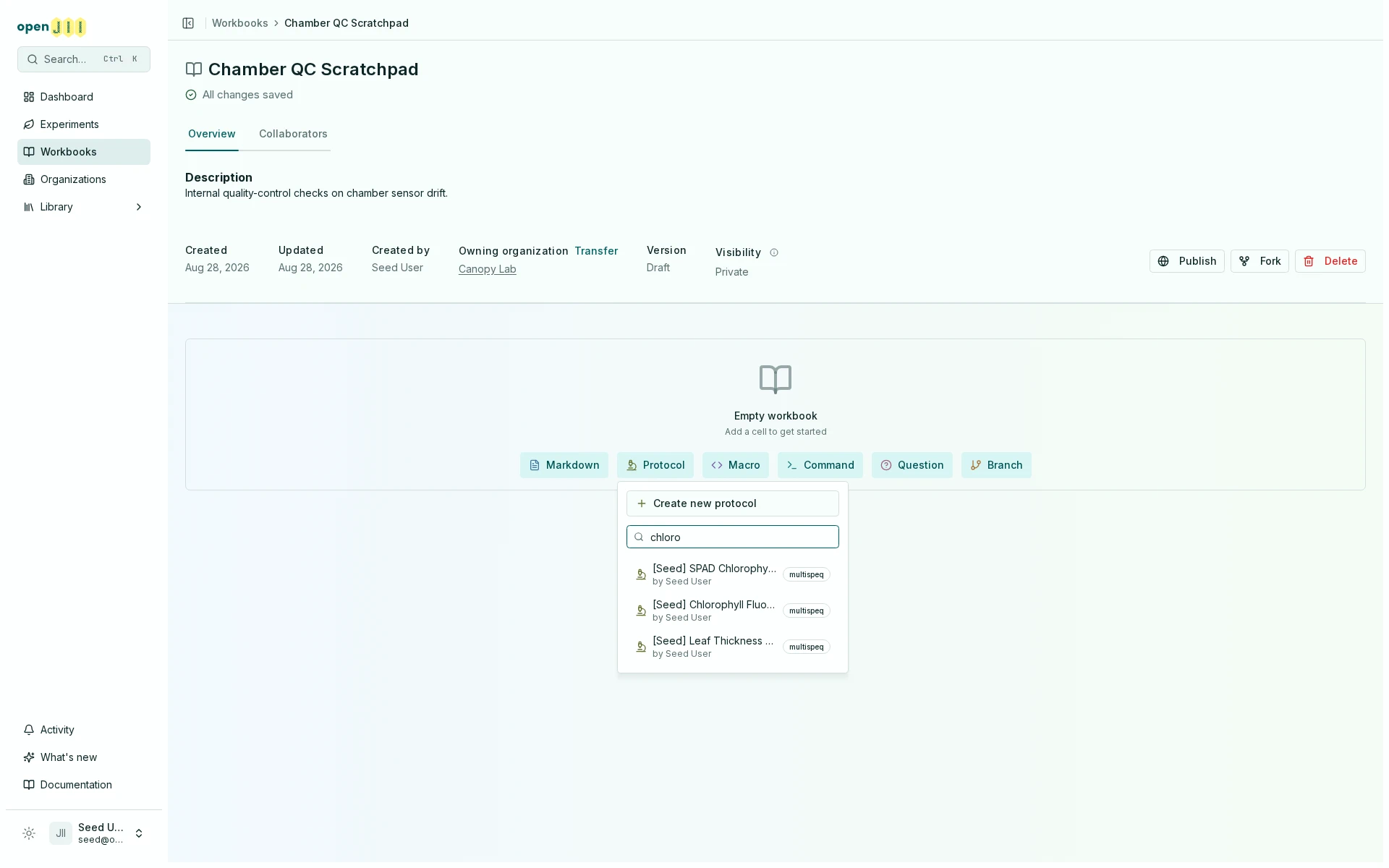The image size is (1389, 868).
Task: Open Library section
Action: (x=84, y=207)
